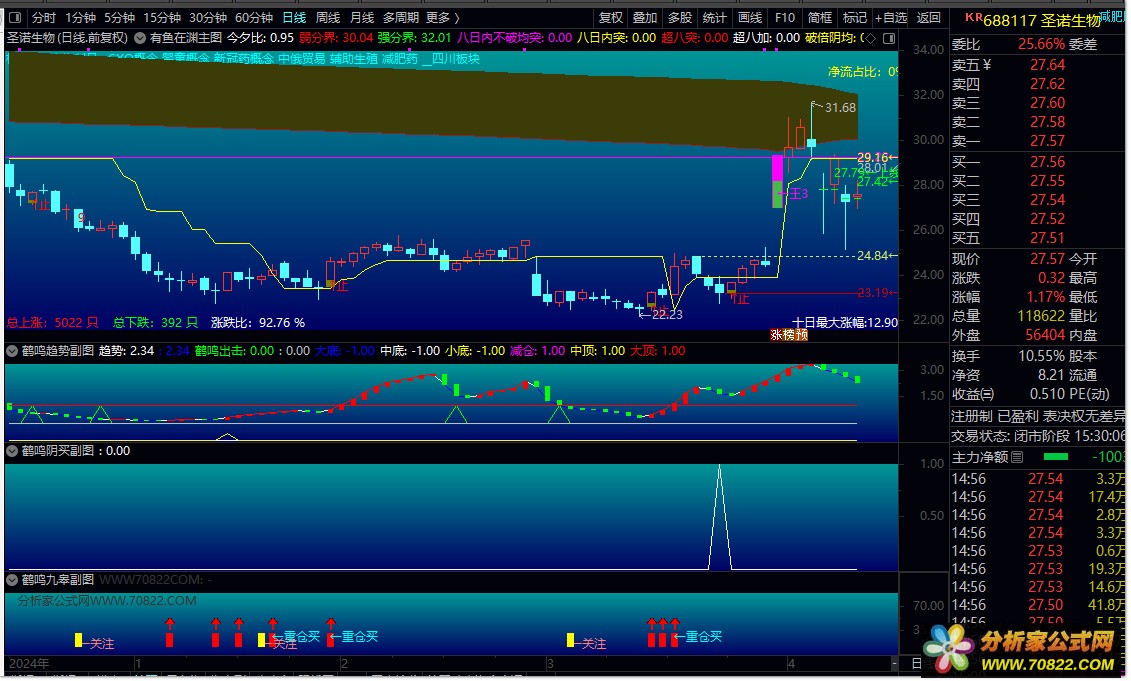Expand the 鹤鸣九皋副图 indicator menu
1131x681 pixels.
(x=12, y=580)
